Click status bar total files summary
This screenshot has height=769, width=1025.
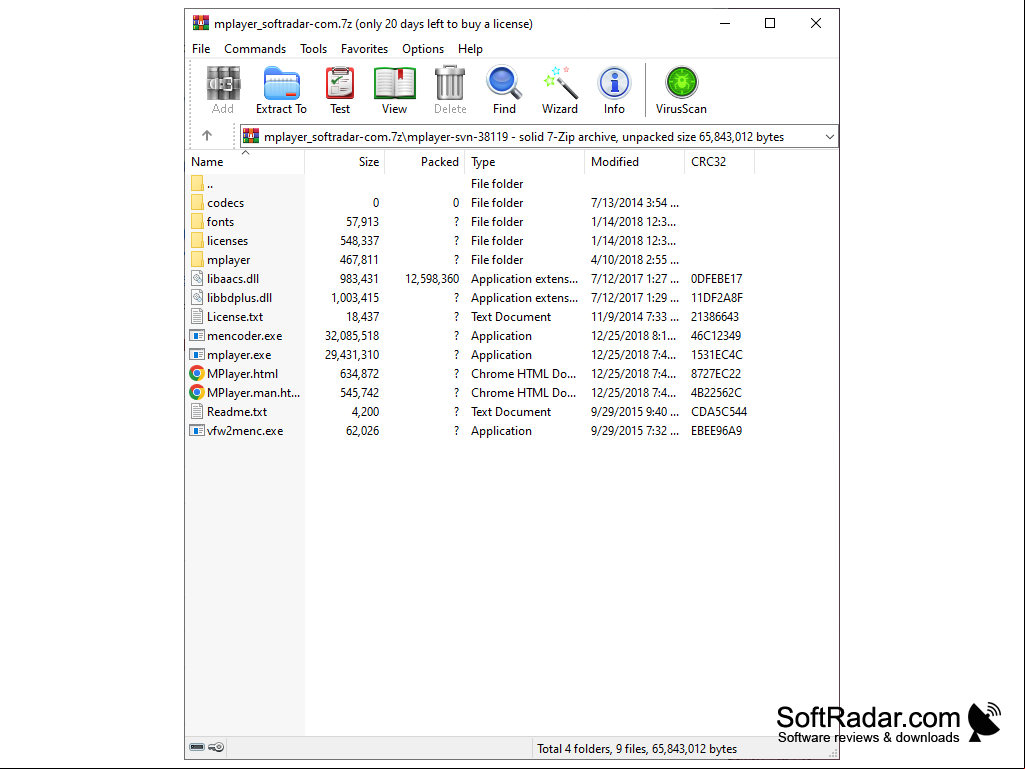click(637, 748)
